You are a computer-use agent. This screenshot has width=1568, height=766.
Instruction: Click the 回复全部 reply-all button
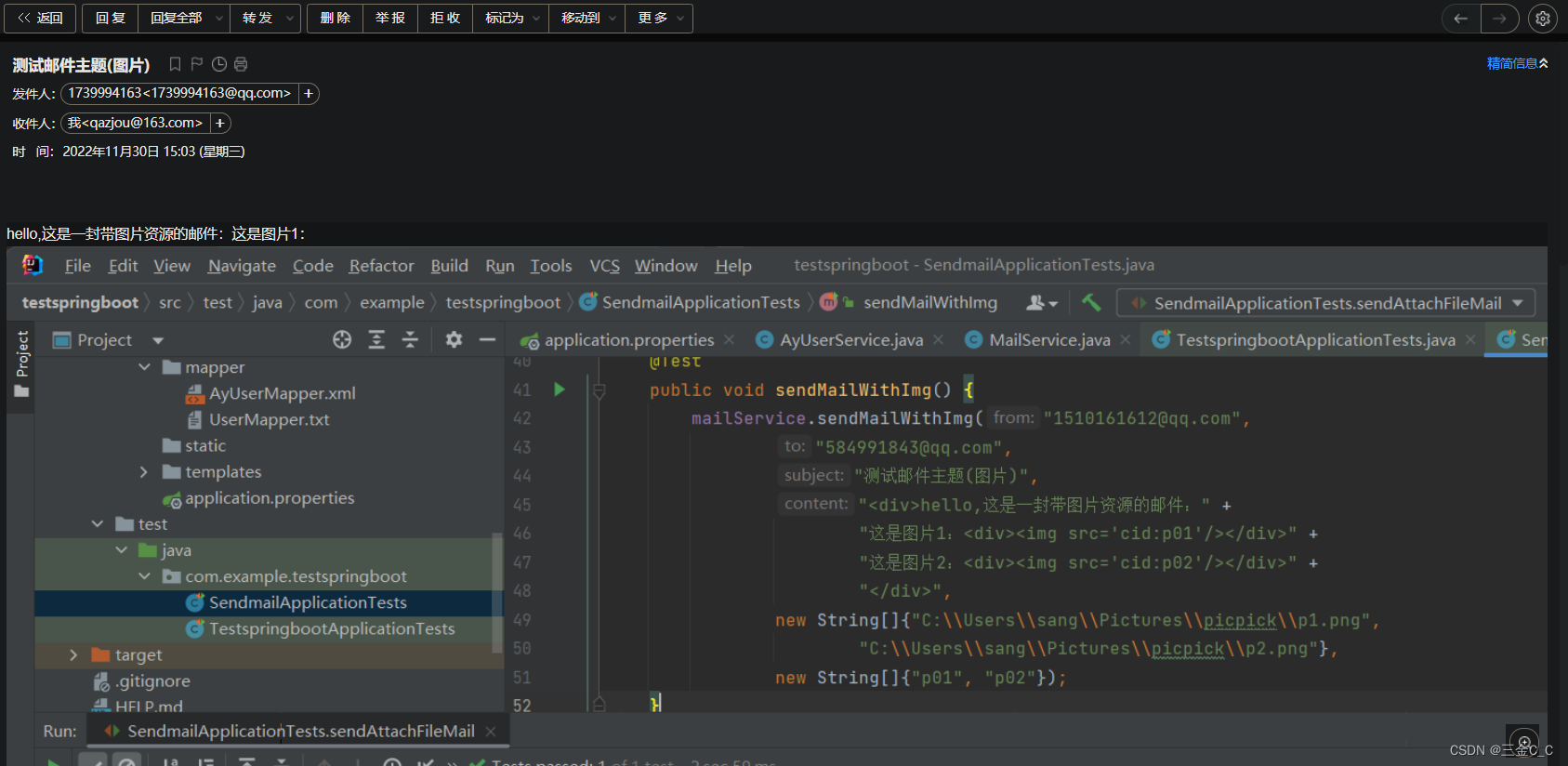click(176, 18)
